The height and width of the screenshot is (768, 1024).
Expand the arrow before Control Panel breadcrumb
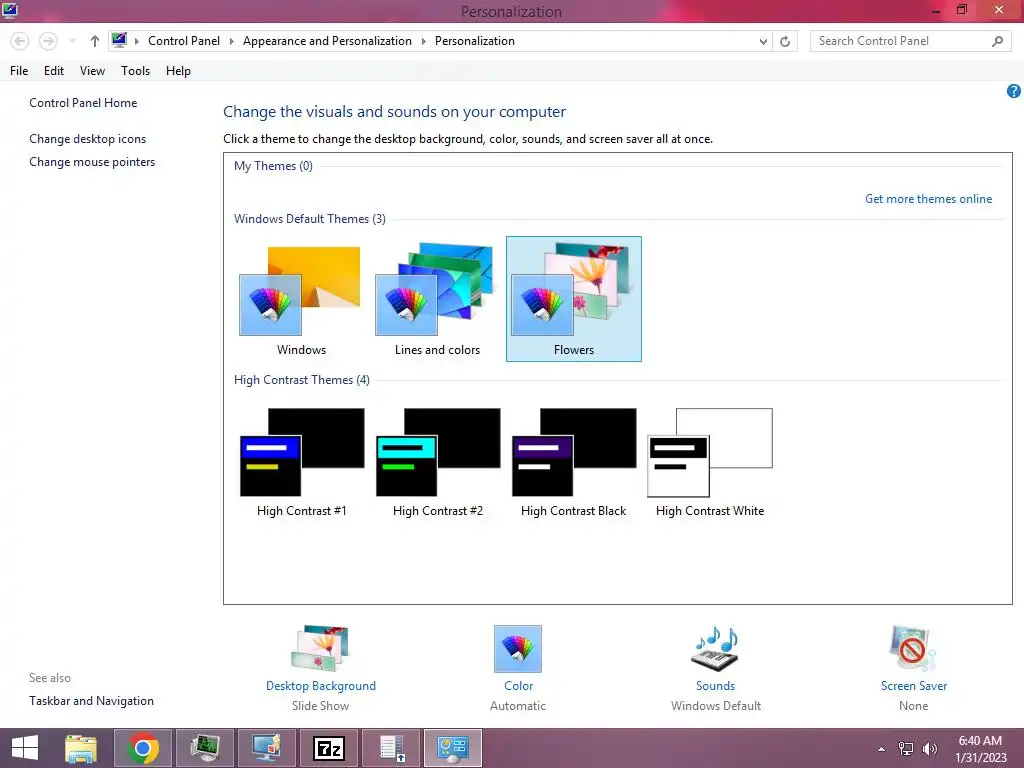(136, 41)
